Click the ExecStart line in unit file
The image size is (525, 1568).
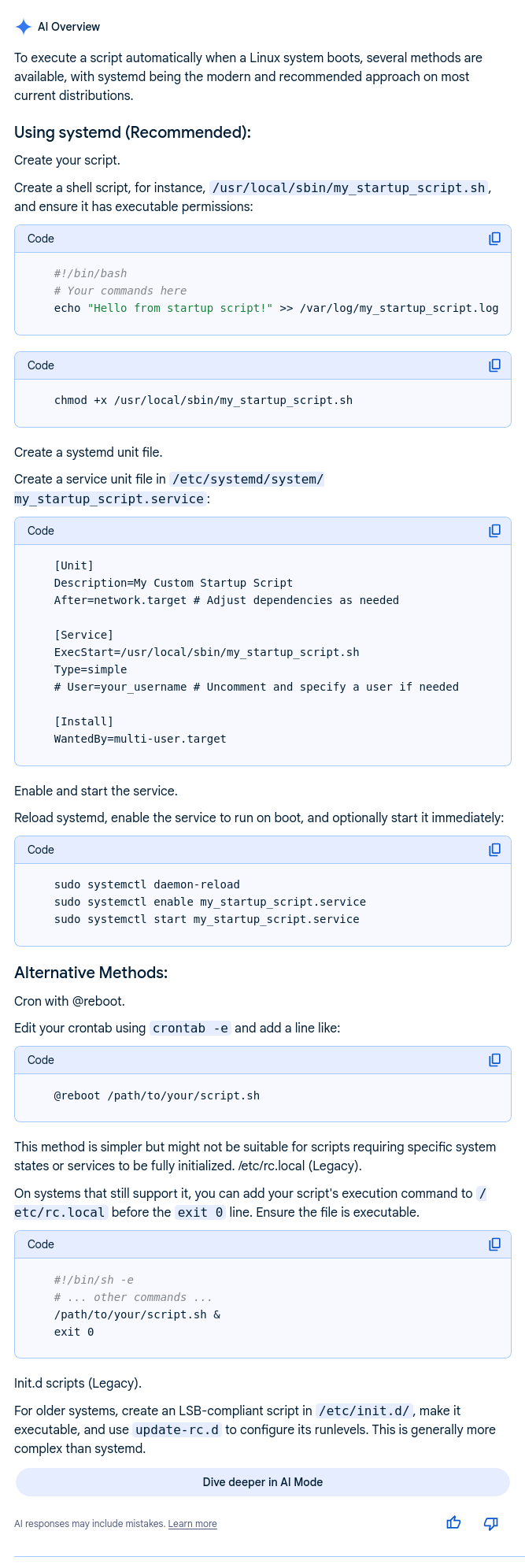coord(206,652)
